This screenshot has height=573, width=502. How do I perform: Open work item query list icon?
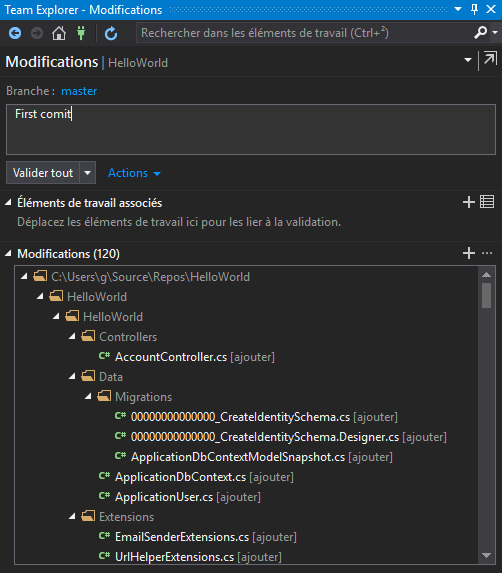point(487,202)
